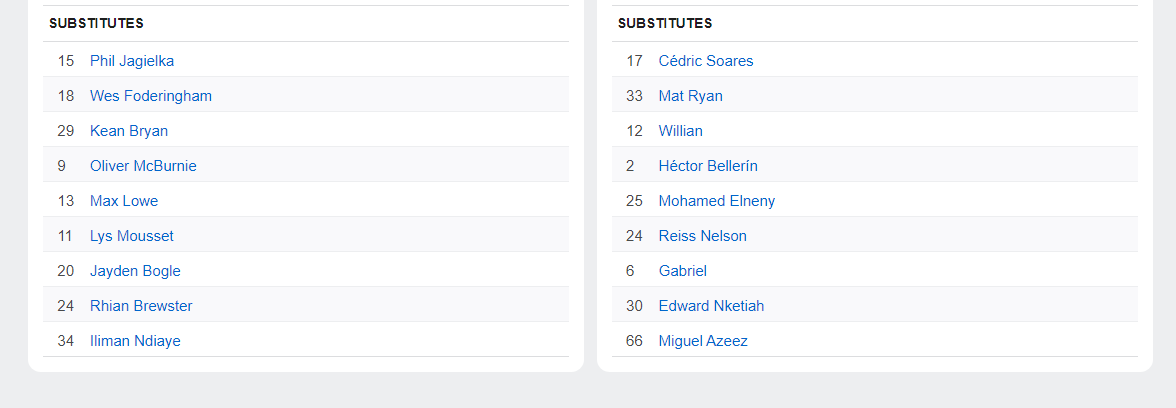Click the left team's Substitutes heading
The width and height of the screenshot is (1176, 408).
tap(96, 23)
